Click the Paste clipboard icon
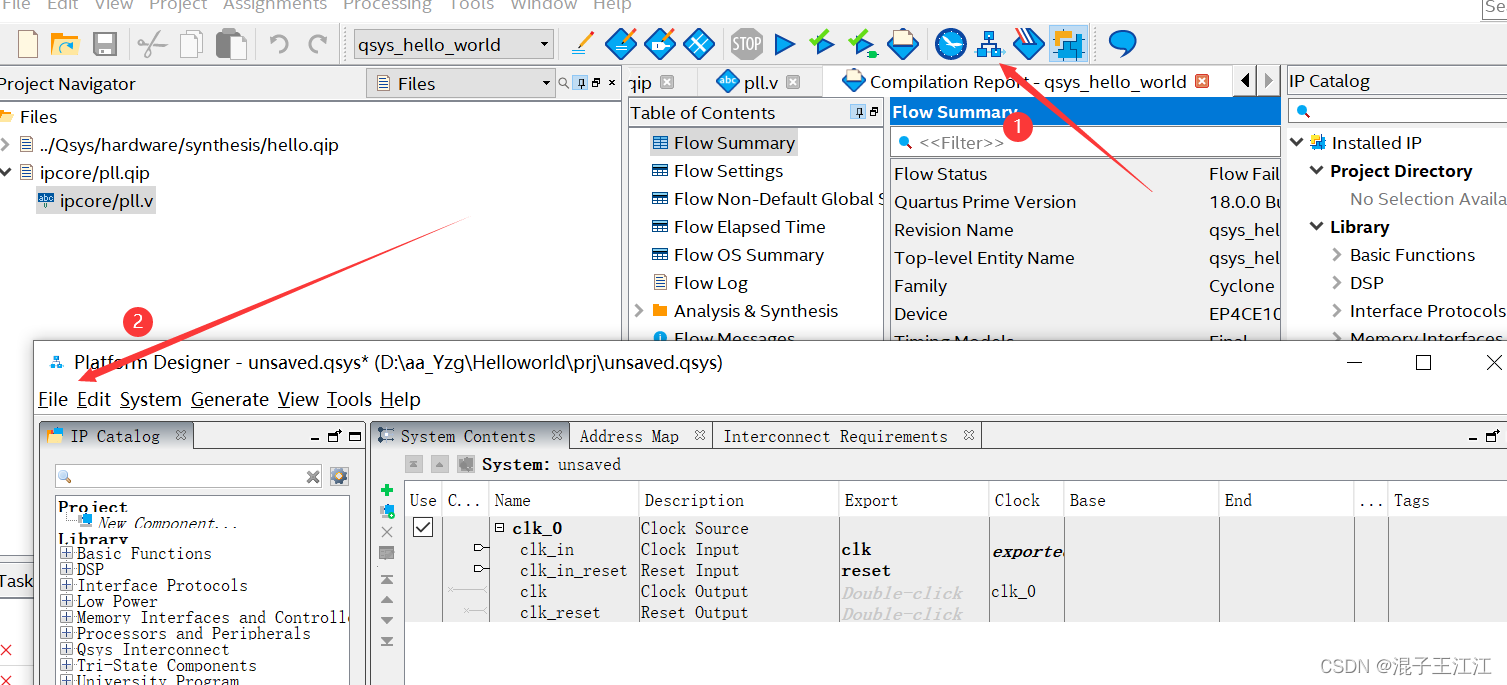The image size is (1507, 685). pos(231,44)
